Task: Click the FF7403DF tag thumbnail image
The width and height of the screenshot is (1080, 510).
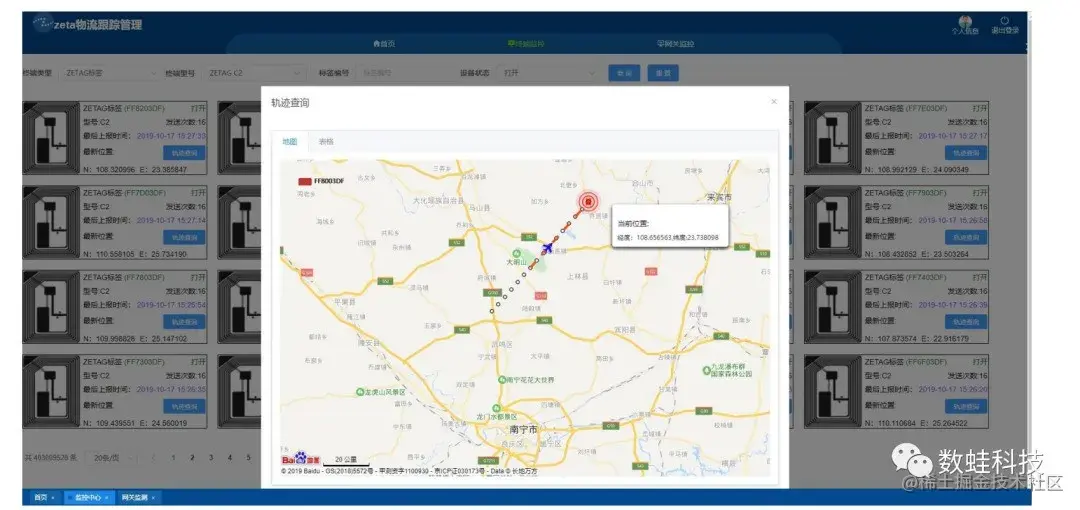Action: click(833, 307)
